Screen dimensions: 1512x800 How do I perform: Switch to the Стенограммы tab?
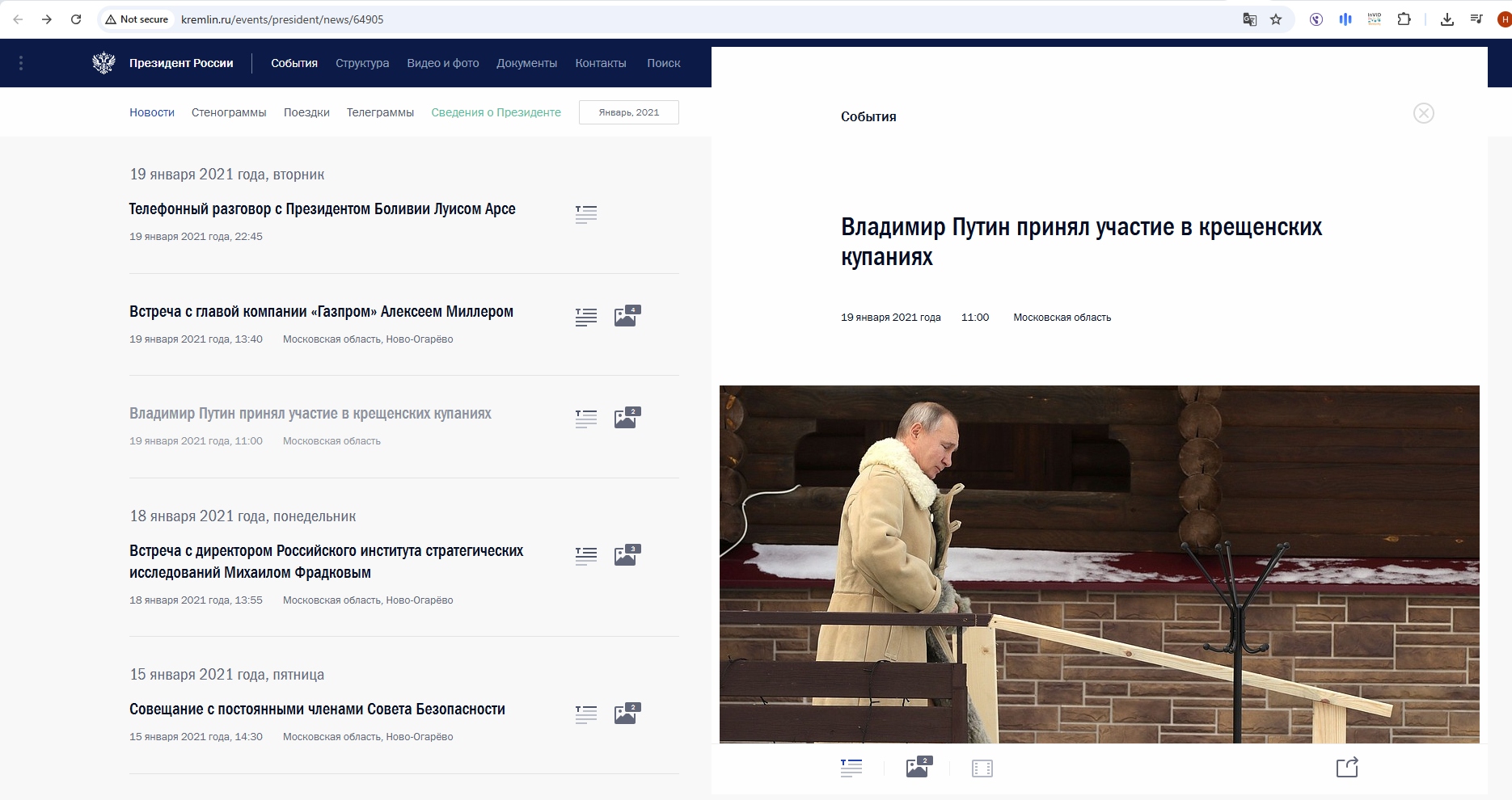click(229, 112)
